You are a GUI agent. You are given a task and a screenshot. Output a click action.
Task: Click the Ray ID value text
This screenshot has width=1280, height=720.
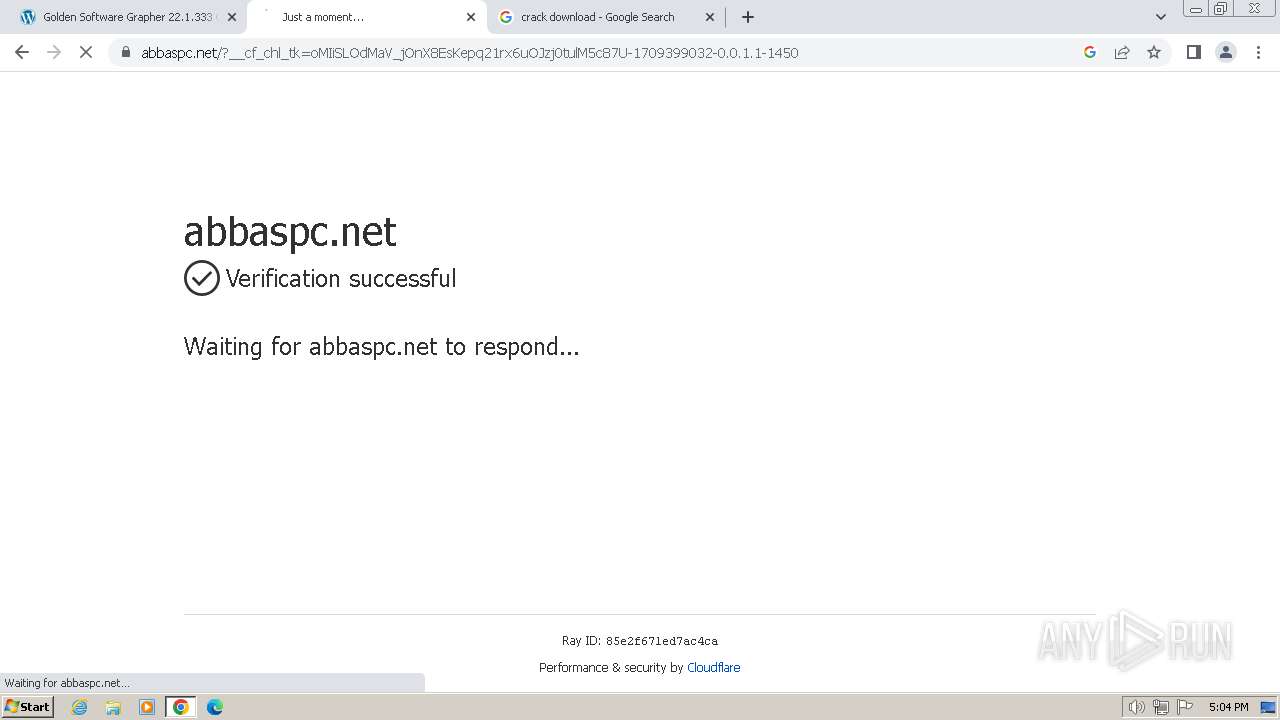(x=661, y=641)
